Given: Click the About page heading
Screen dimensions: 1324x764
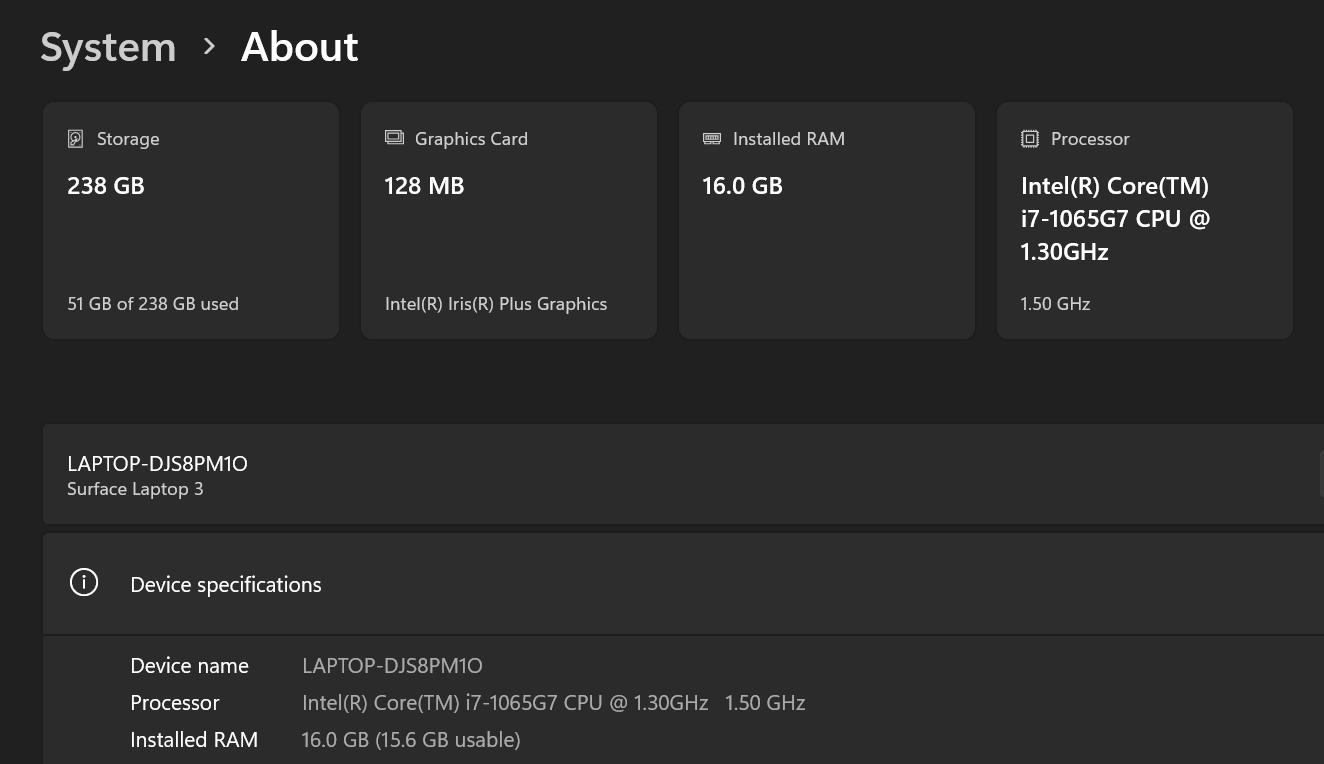Looking at the screenshot, I should [x=299, y=47].
